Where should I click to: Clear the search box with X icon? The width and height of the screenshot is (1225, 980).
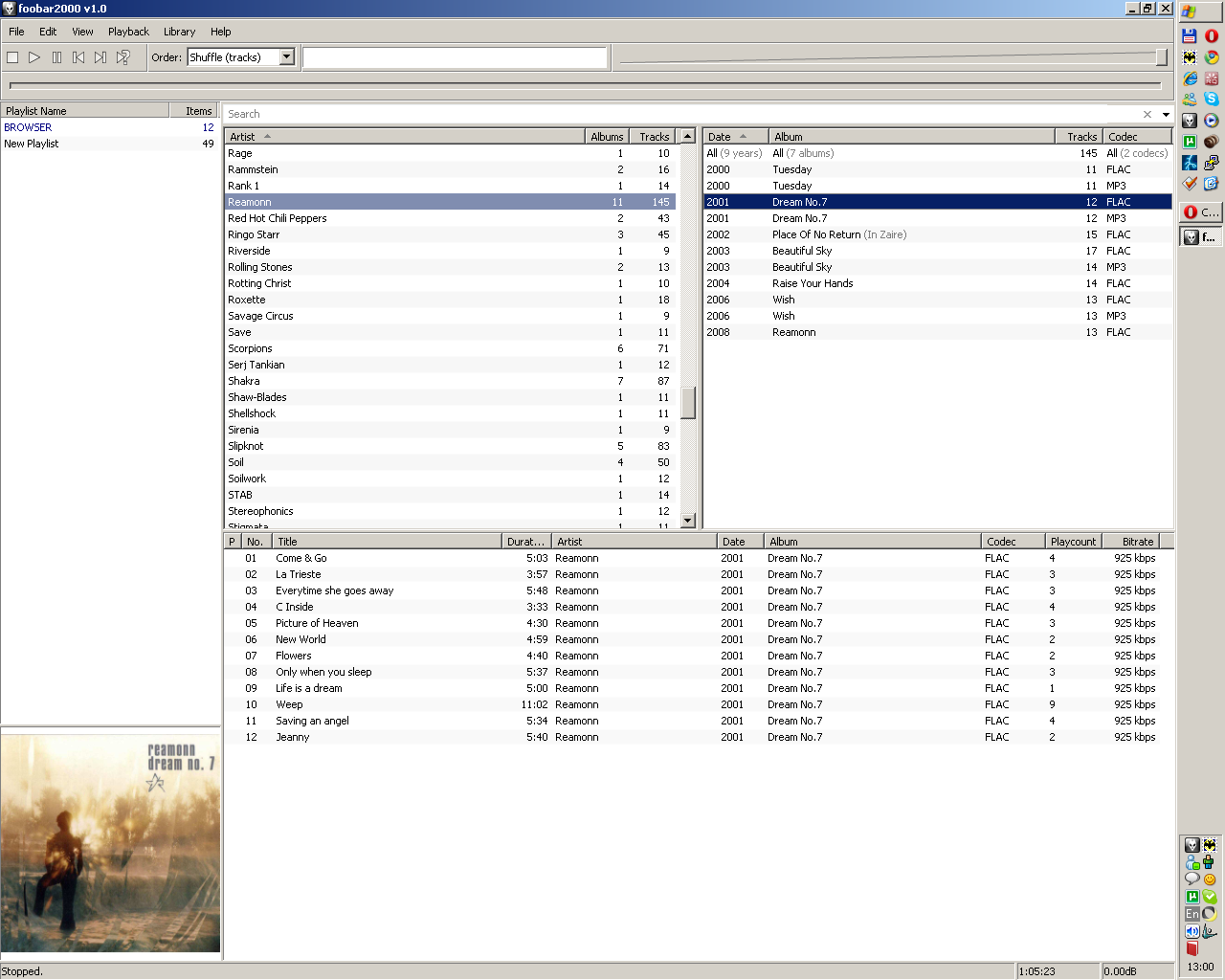1147,114
